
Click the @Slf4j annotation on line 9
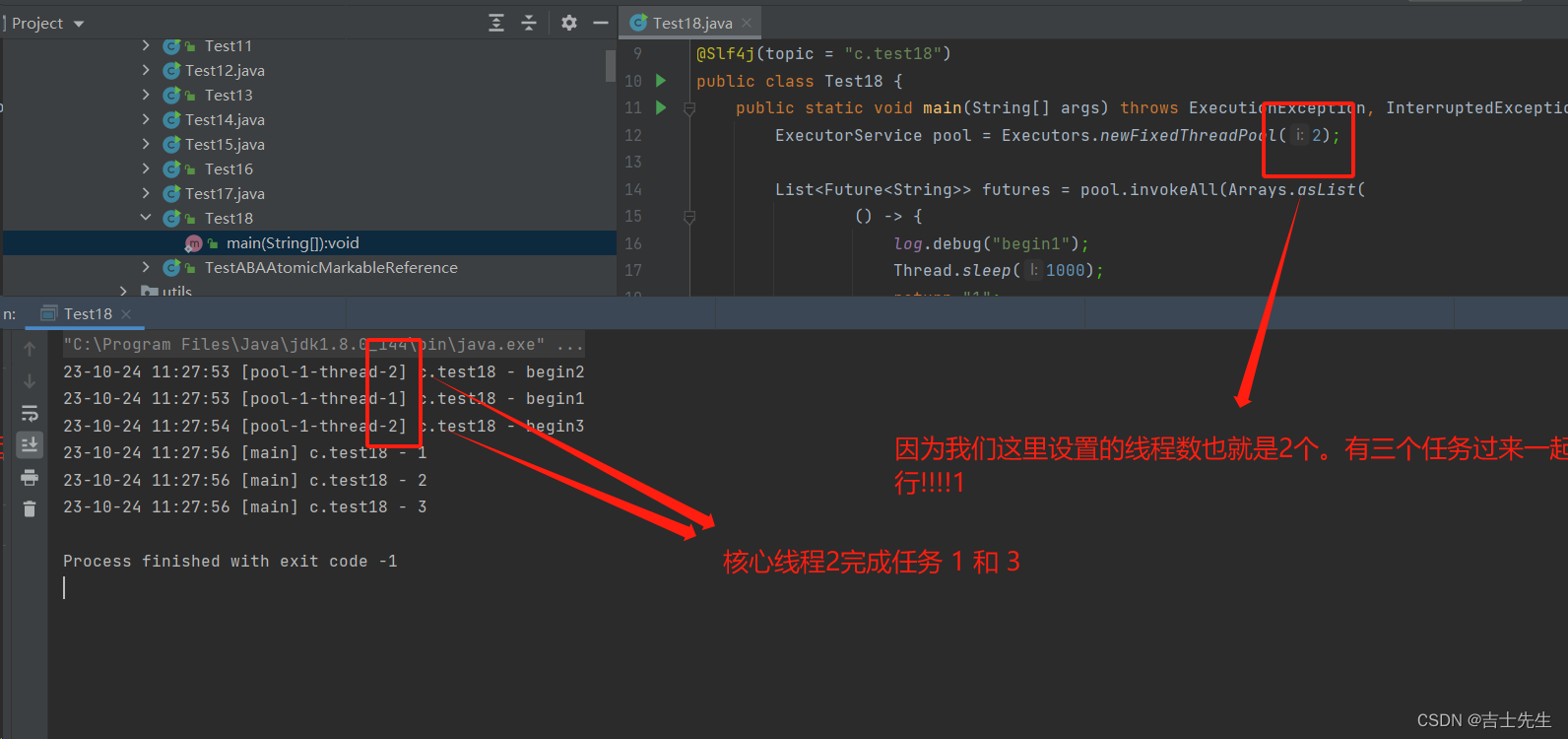pyautogui.click(x=725, y=53)
